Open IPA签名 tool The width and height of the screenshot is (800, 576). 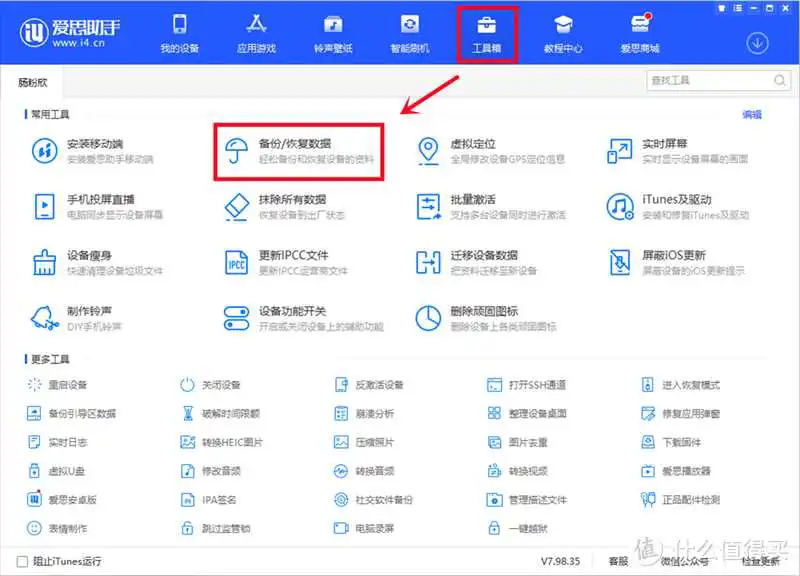point(209,499)
